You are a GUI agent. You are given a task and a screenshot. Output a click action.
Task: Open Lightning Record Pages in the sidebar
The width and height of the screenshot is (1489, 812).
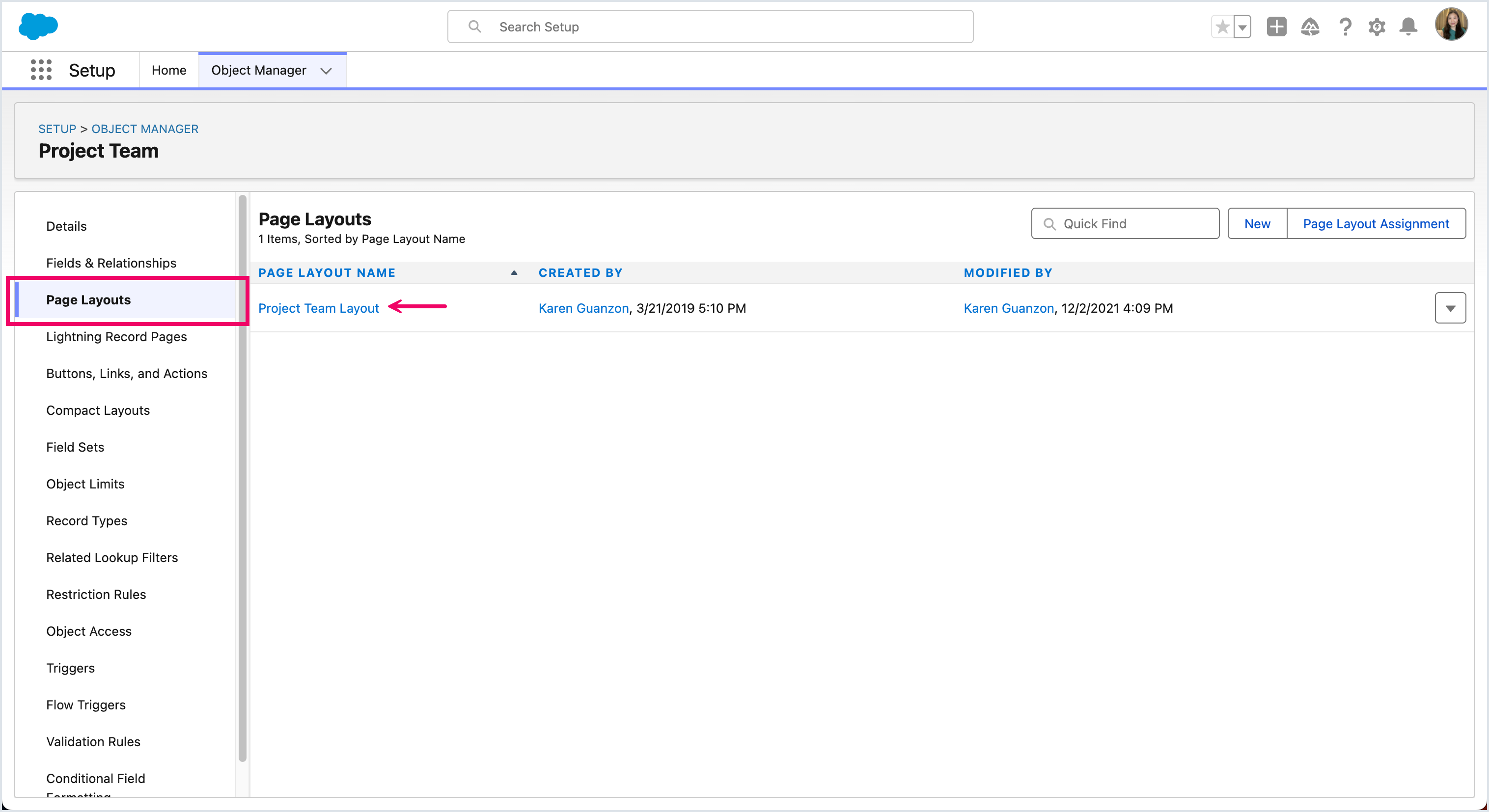[x=116, y=337]
